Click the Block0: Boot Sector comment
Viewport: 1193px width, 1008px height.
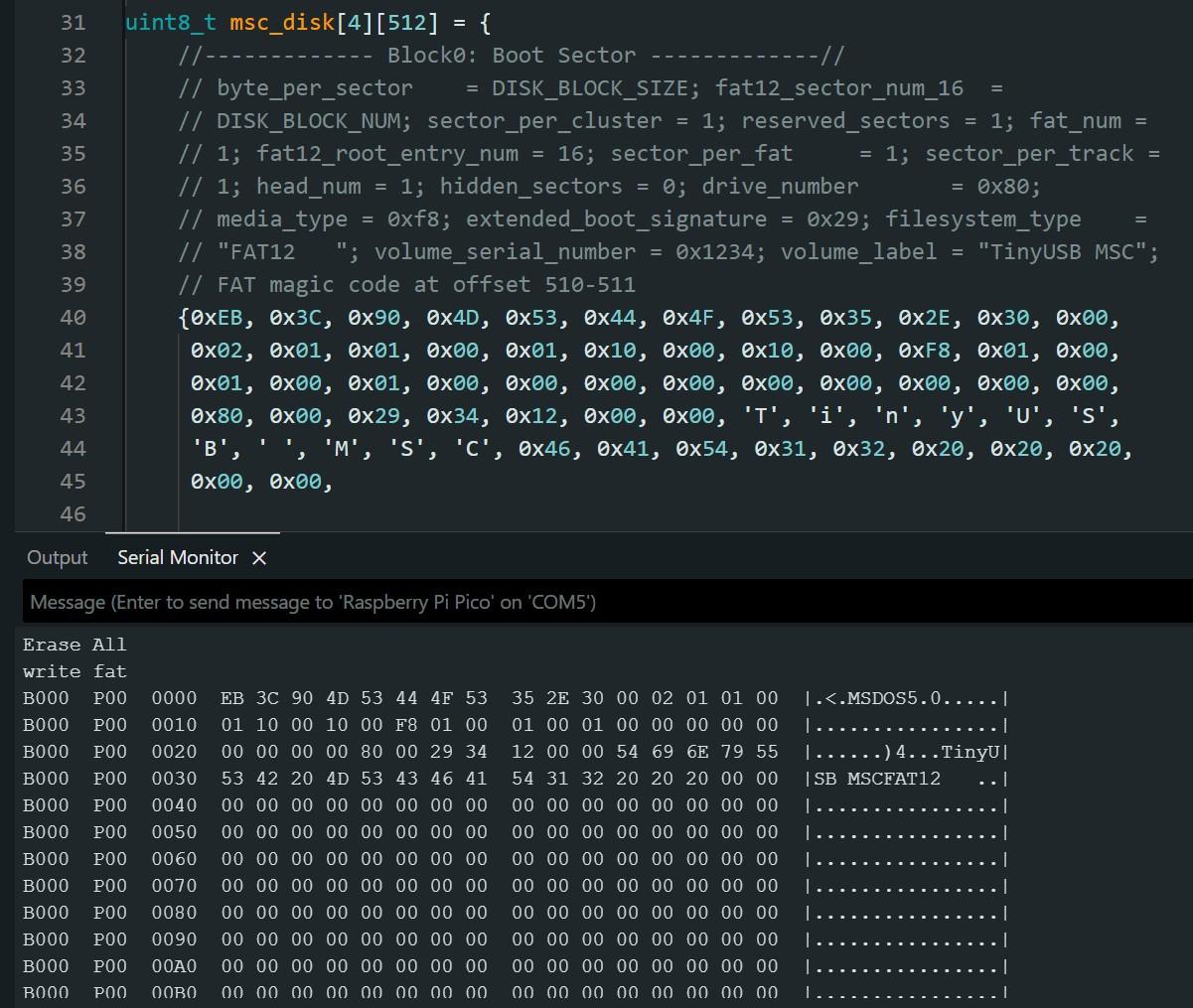point(512,56)
